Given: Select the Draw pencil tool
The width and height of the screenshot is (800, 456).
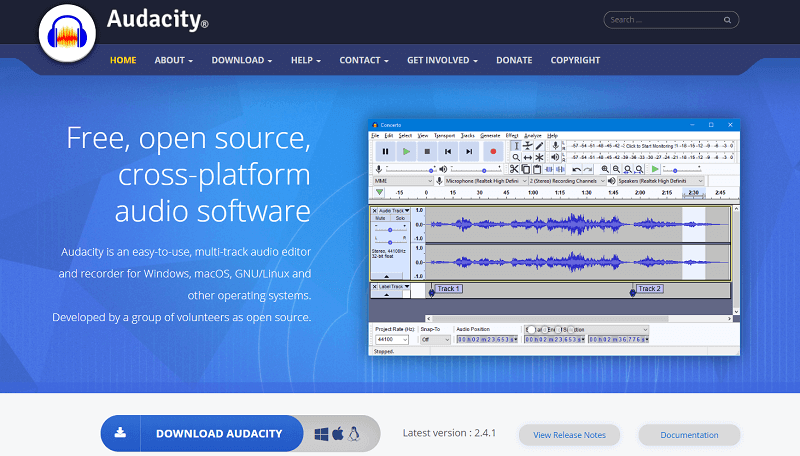Looking at the screenshot, I should (x=539, y=146).
